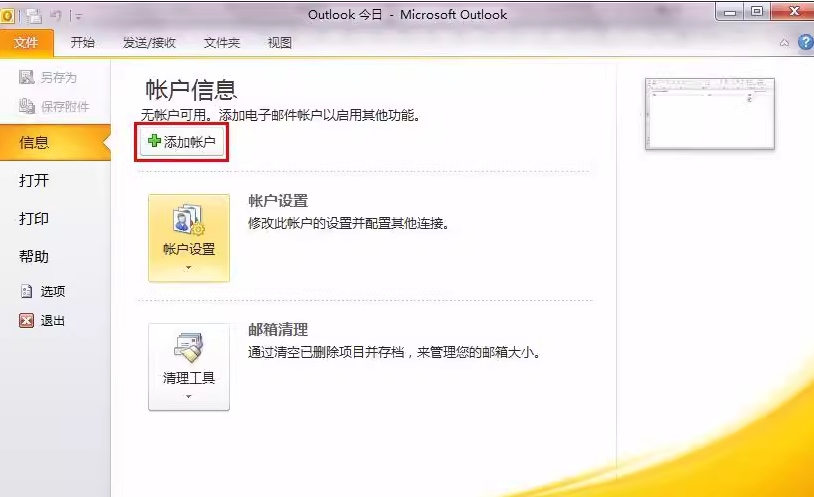This screenshot has width=814, height=497.
Task: Select 打印 (Print) from the backstage menu
Action: click(34, 219)
